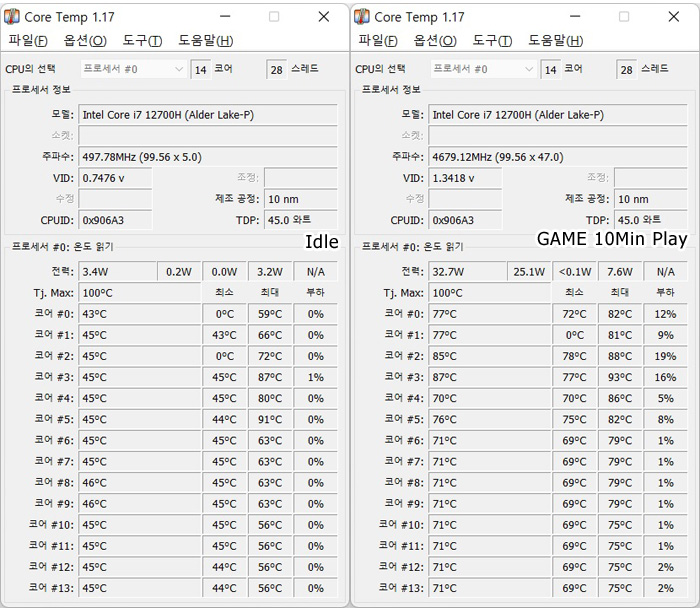
Task: Click 코어 #3 max value 87°C in left window
Action: click(x=270, y=377)
